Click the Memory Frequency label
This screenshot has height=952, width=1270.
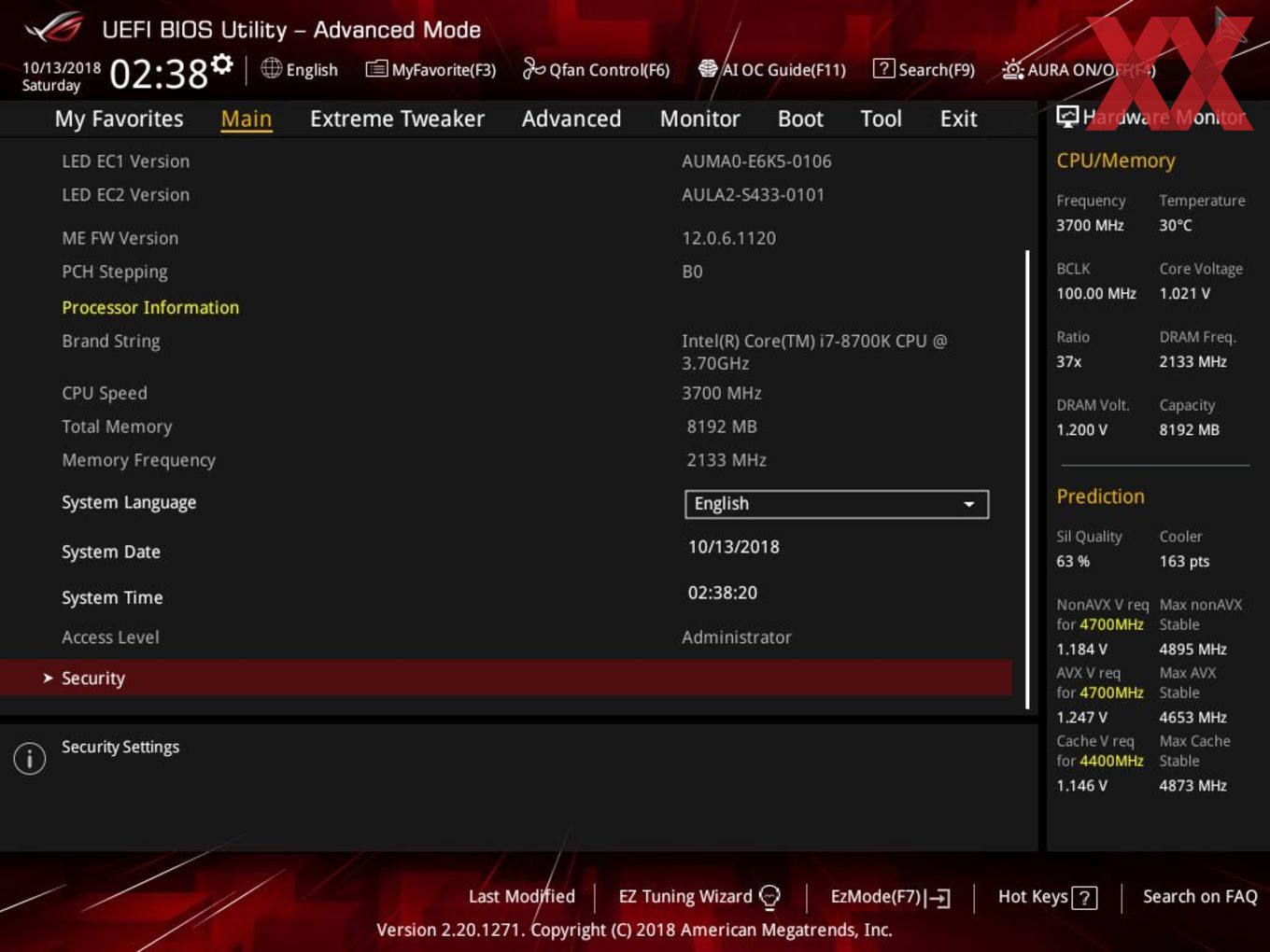pyautogui.click(x=138, y=461)
